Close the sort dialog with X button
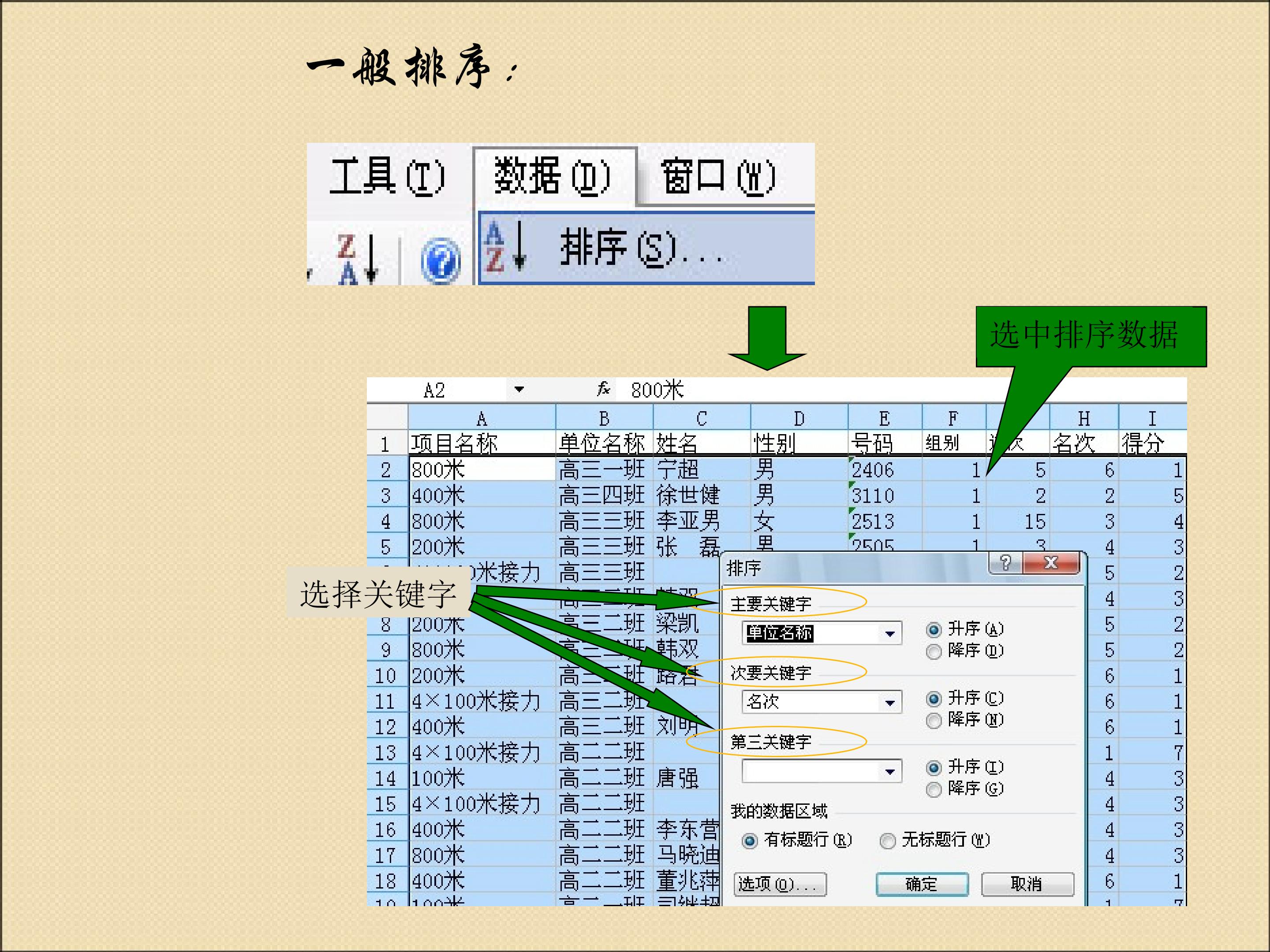 (1051, 563)
